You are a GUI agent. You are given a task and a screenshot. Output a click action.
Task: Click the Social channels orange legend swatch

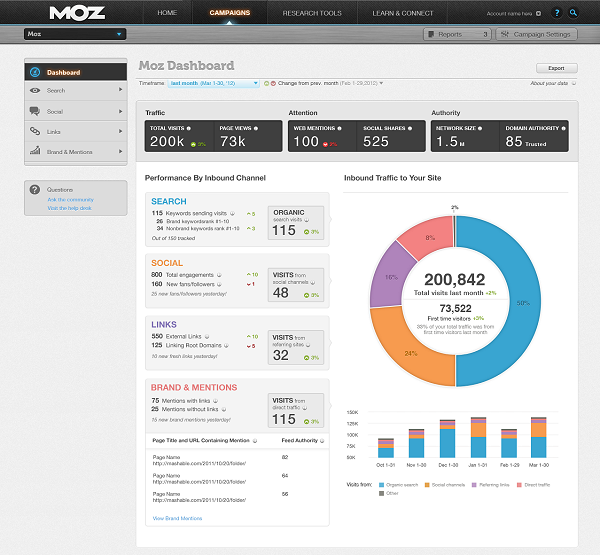click(x=427, y=485)
